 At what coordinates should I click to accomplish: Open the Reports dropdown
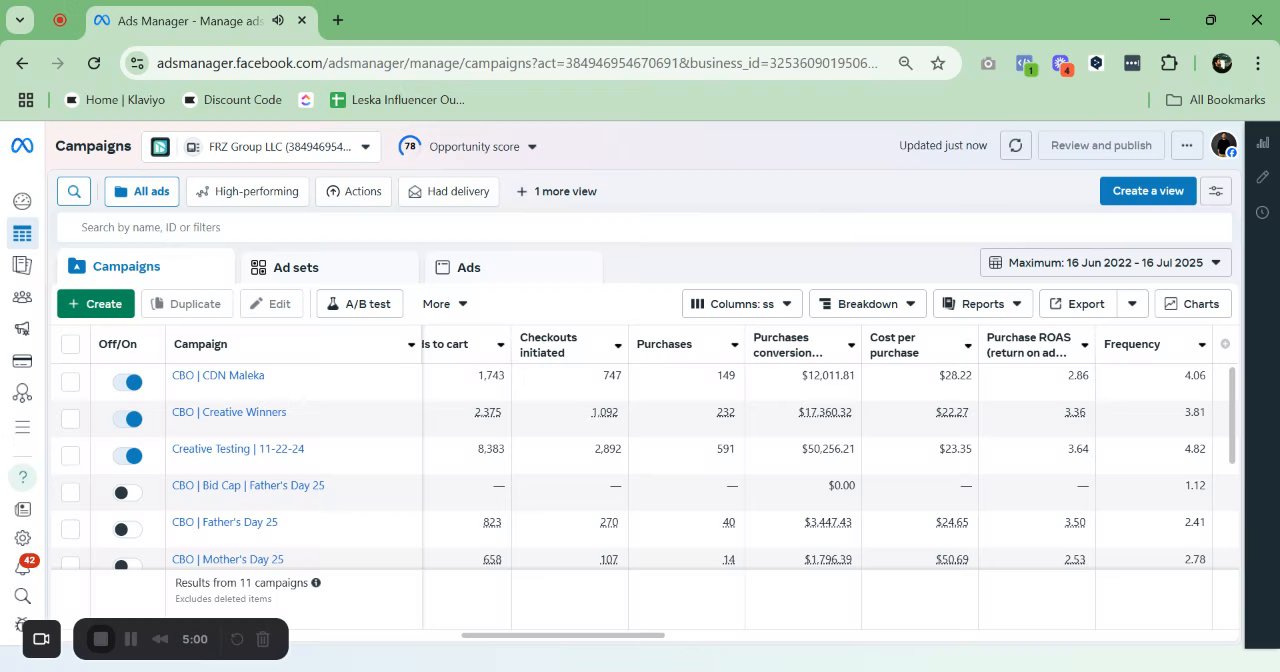click(983, 304)
